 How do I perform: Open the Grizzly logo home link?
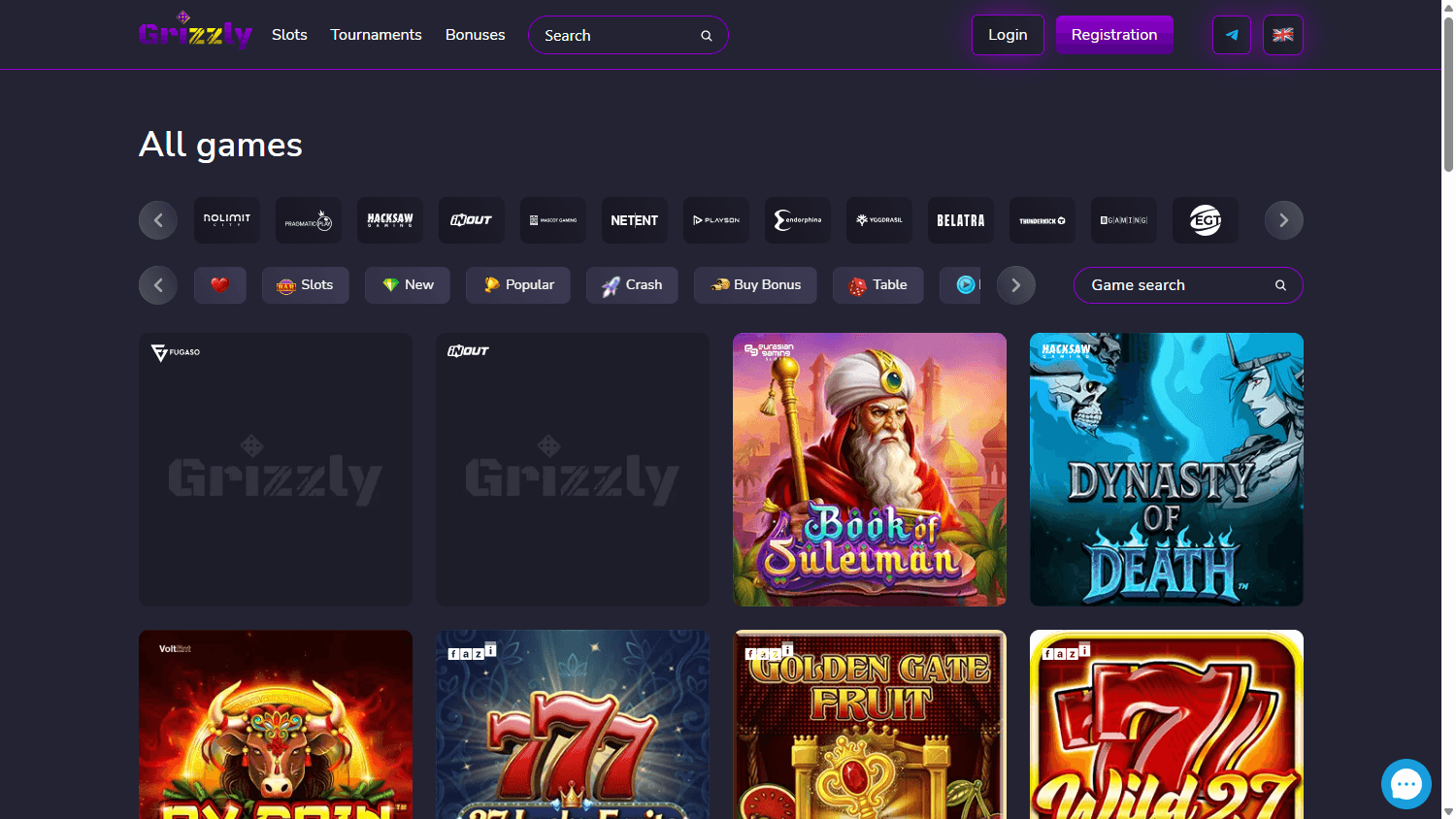tap(195, 31)
